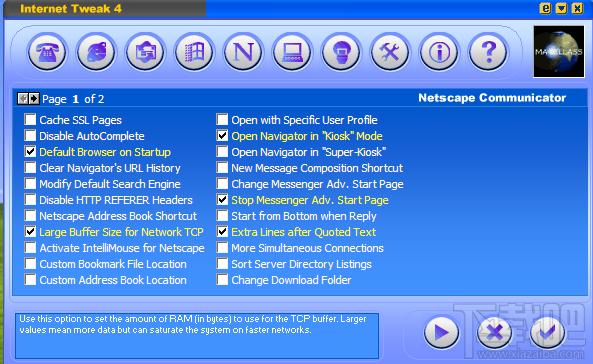
Task: Click the Magellass globe logo thumbnail
Action: click(559, 51)
